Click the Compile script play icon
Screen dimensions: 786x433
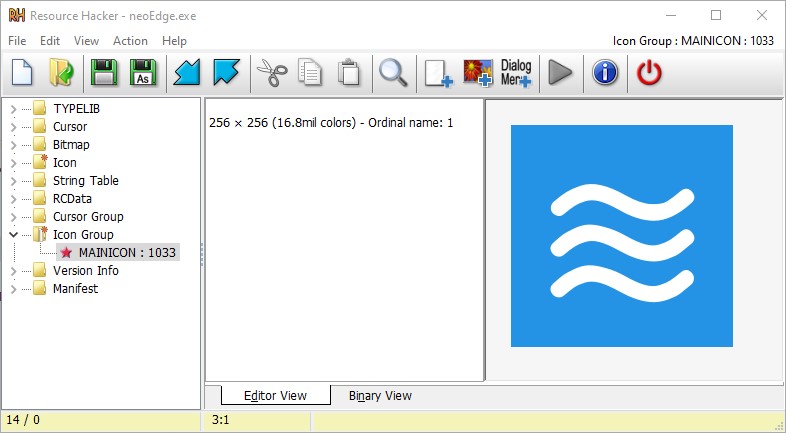coord(560,73)
